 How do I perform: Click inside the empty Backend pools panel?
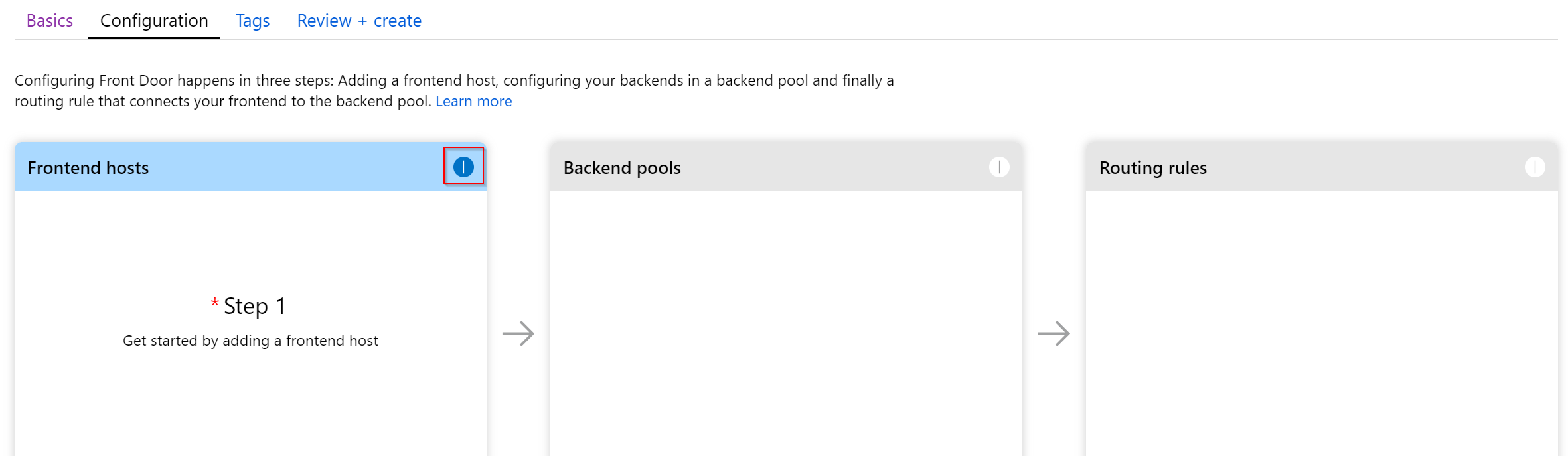pos(786,323)
